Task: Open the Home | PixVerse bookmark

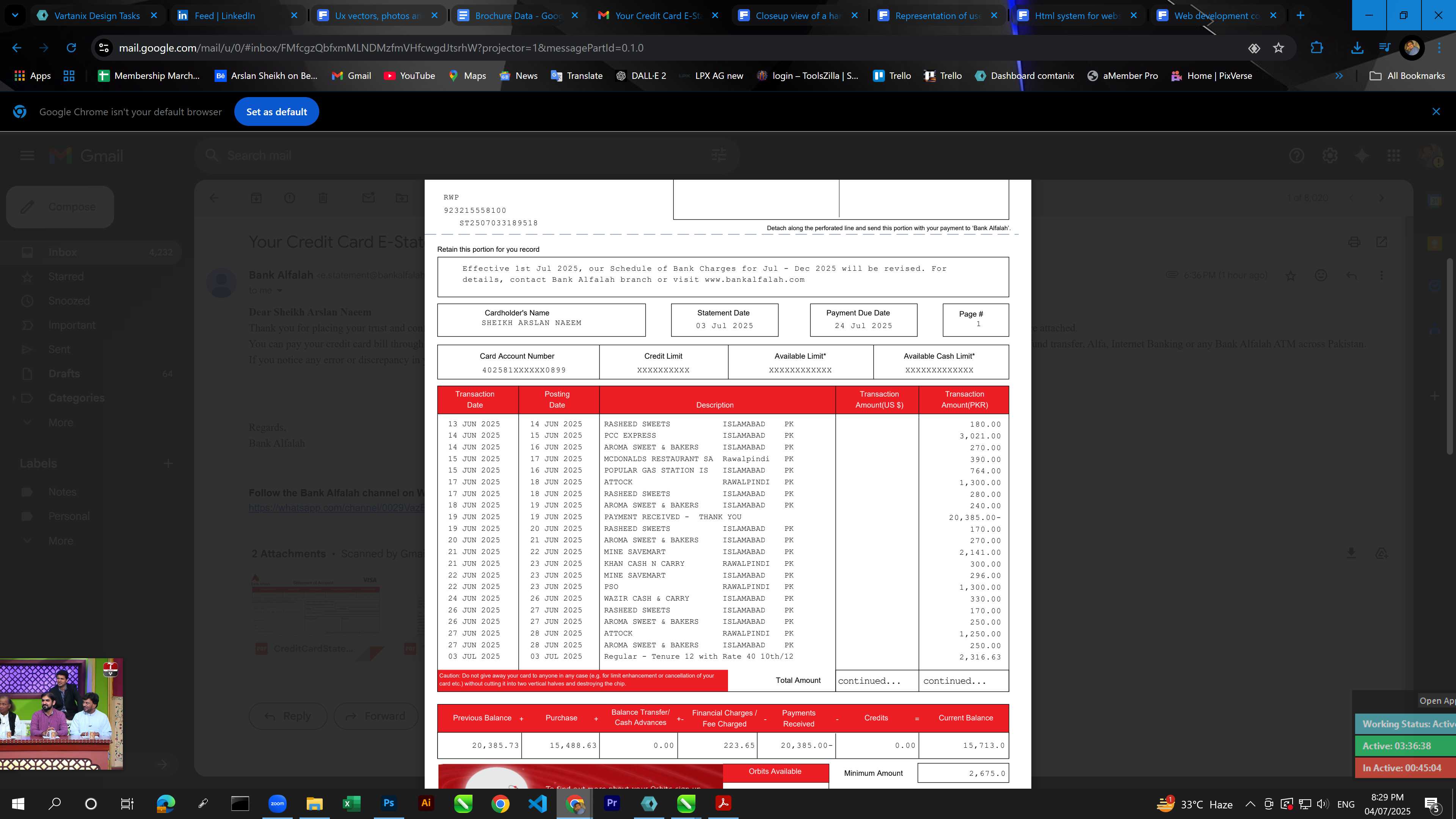Action: click(1211, 76)
